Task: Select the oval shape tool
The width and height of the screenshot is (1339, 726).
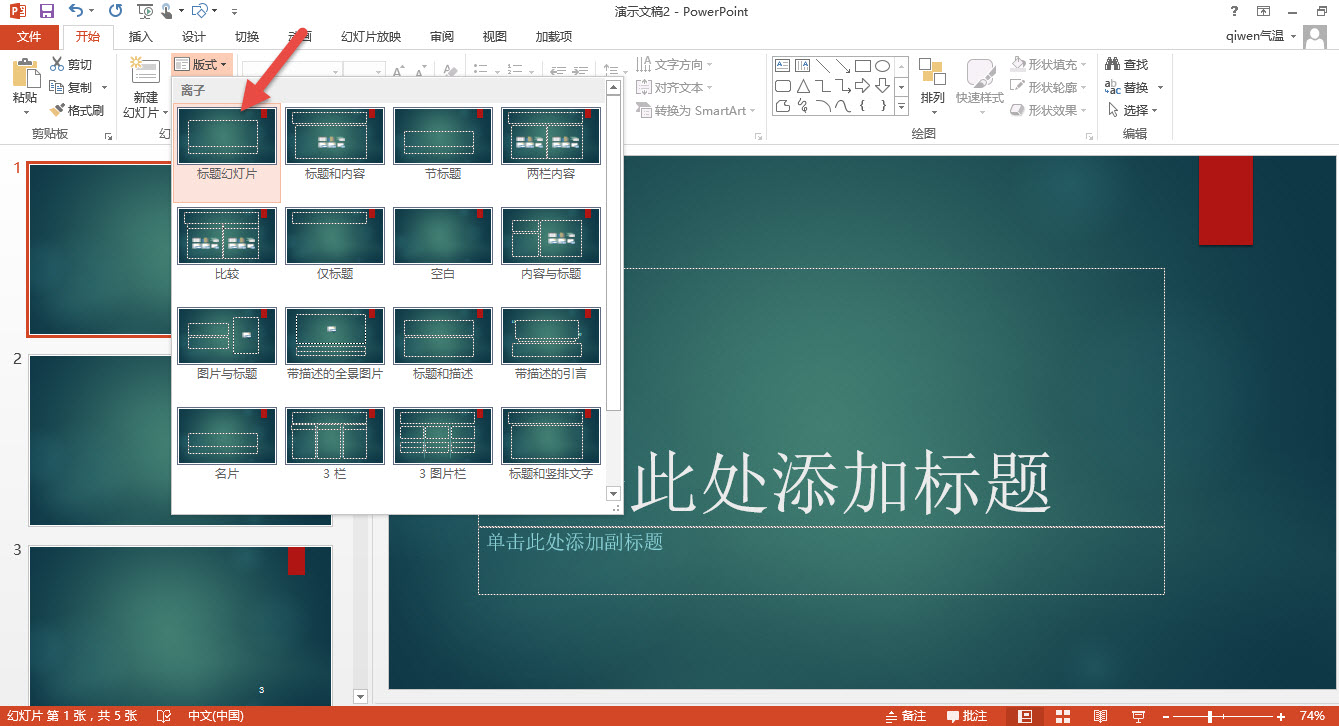Action: (883, 66)
